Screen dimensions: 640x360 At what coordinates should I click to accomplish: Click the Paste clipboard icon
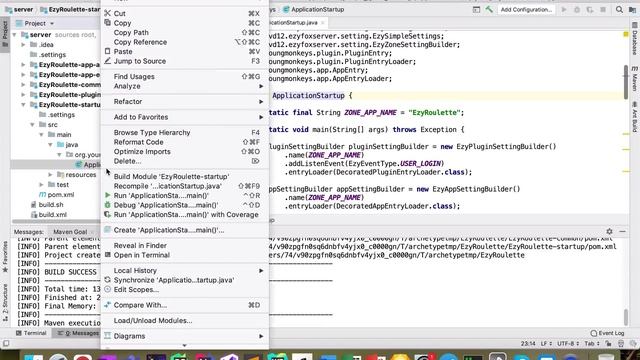tap(107, 51)
